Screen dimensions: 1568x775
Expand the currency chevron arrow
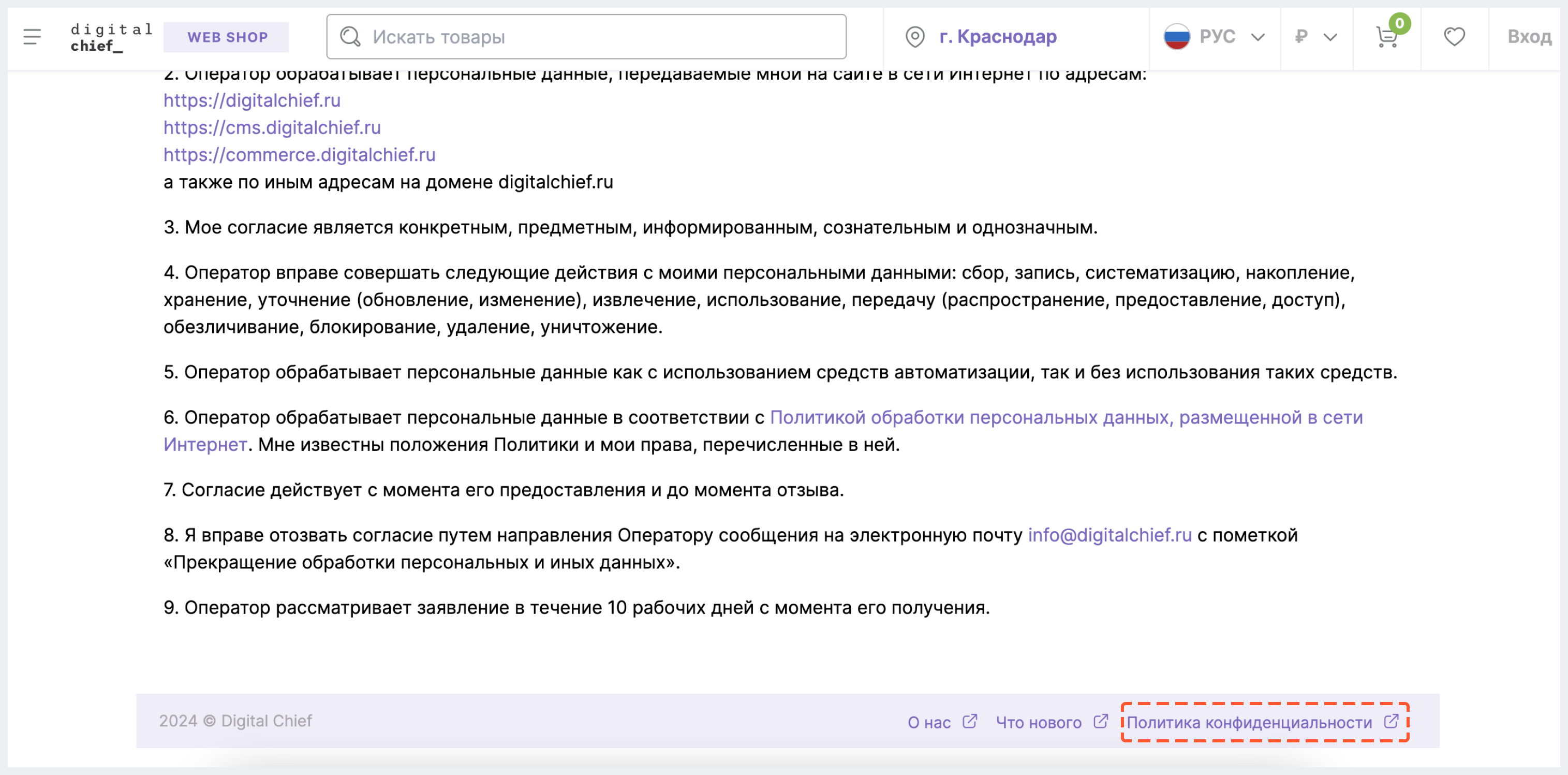click(1330, 37)
